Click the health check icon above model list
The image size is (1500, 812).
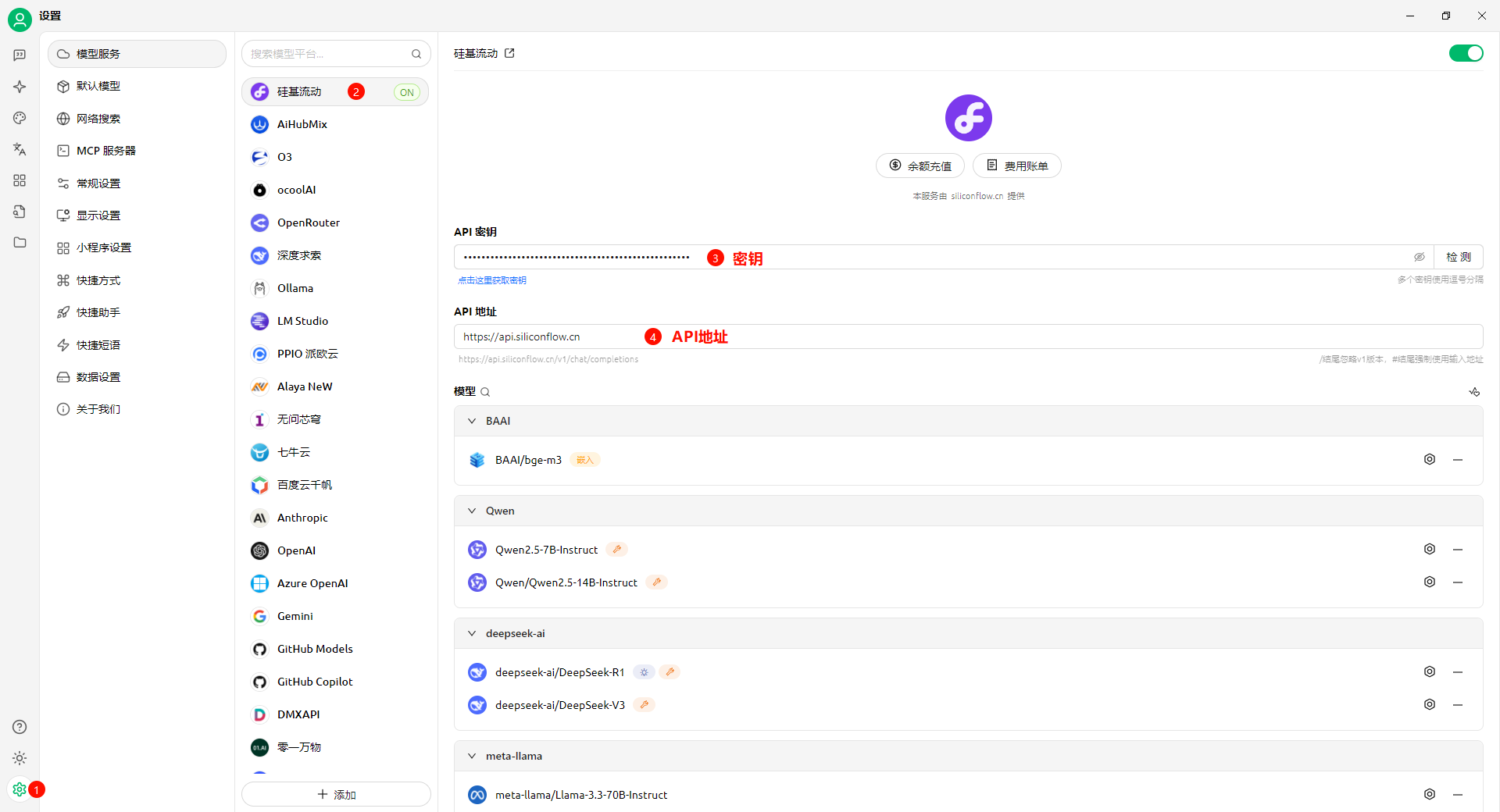coord(1474,392)
